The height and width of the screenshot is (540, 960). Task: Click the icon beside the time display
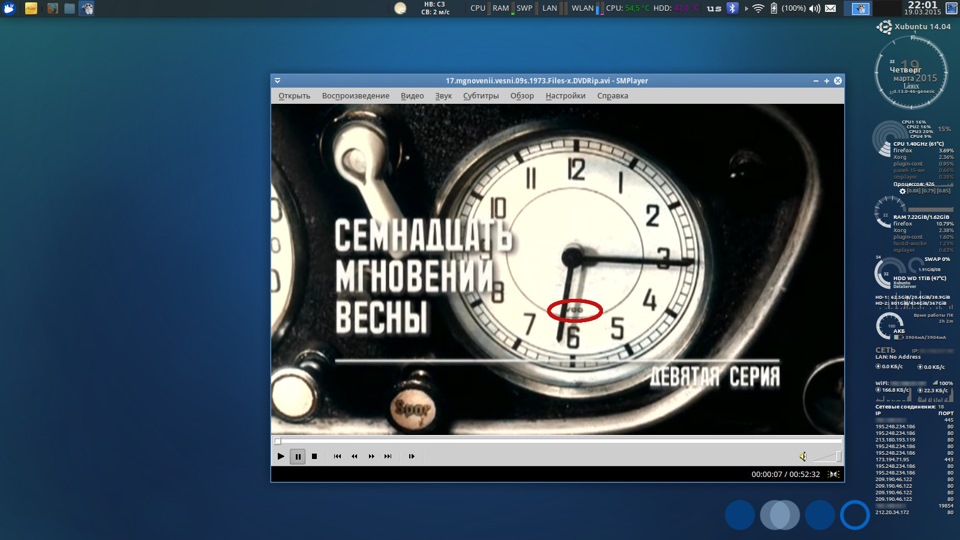tap(833, 474)
